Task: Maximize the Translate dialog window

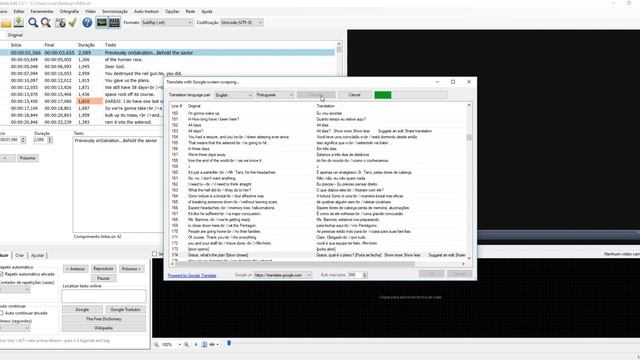Action: (x=453, y=82)
